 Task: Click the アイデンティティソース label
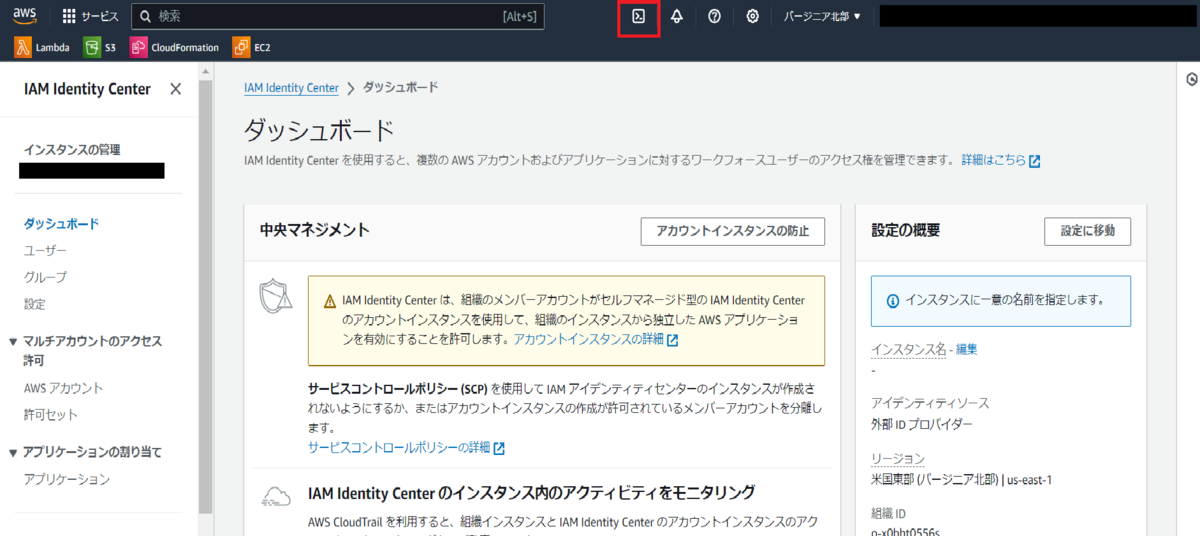coord(930,403)
